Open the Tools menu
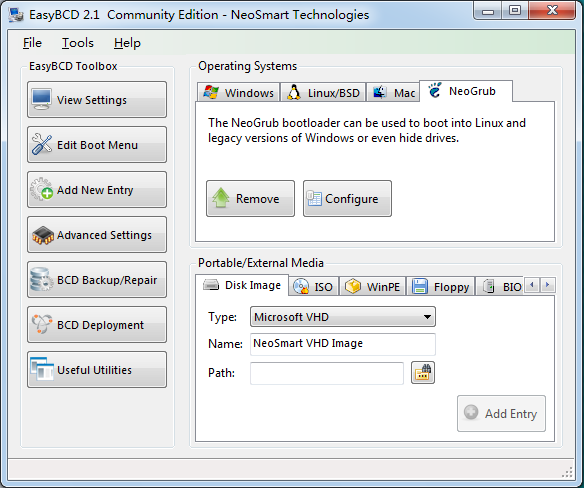This screenshot has height=488, width=584. (x=77, y=43)
